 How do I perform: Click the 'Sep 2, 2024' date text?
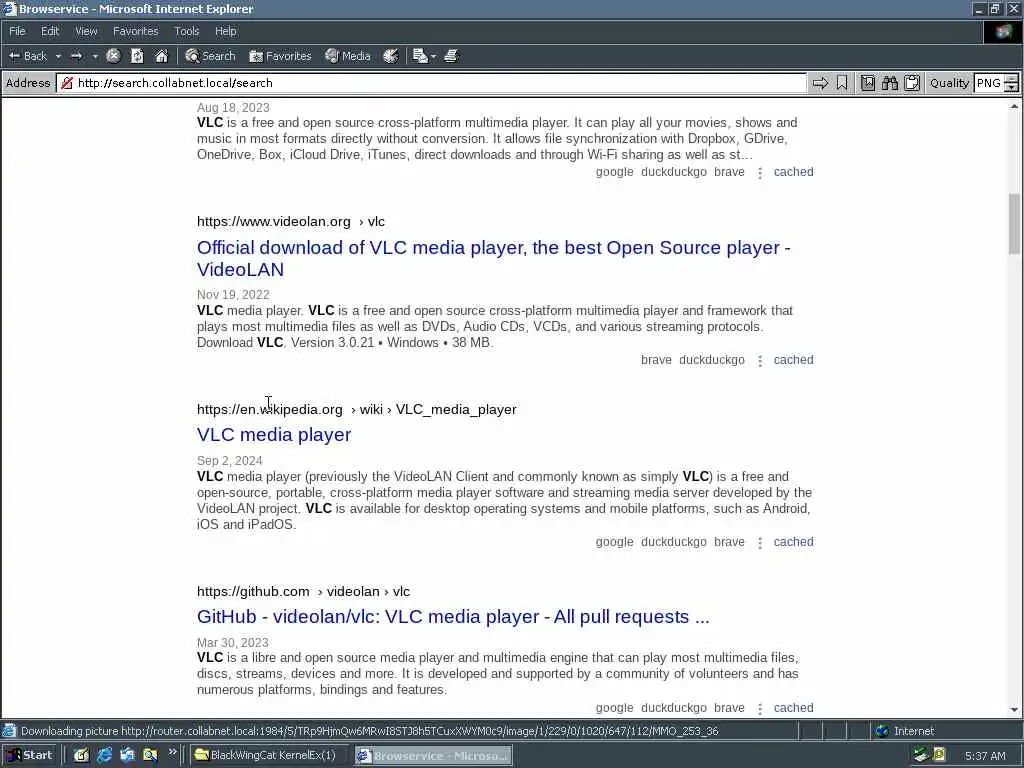[229, 461]
